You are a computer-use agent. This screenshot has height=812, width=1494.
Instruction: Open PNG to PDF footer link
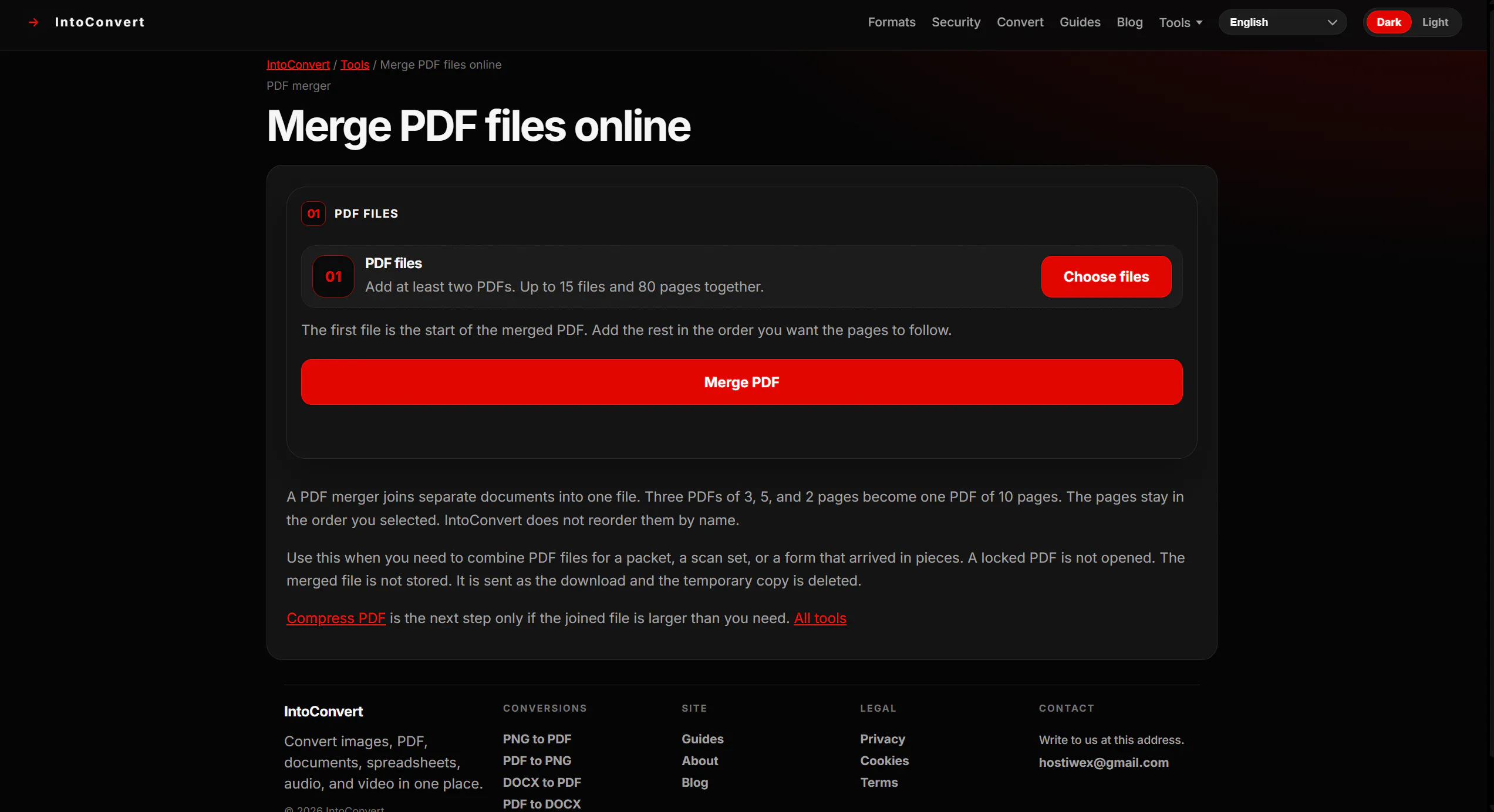tap(537, 739)
